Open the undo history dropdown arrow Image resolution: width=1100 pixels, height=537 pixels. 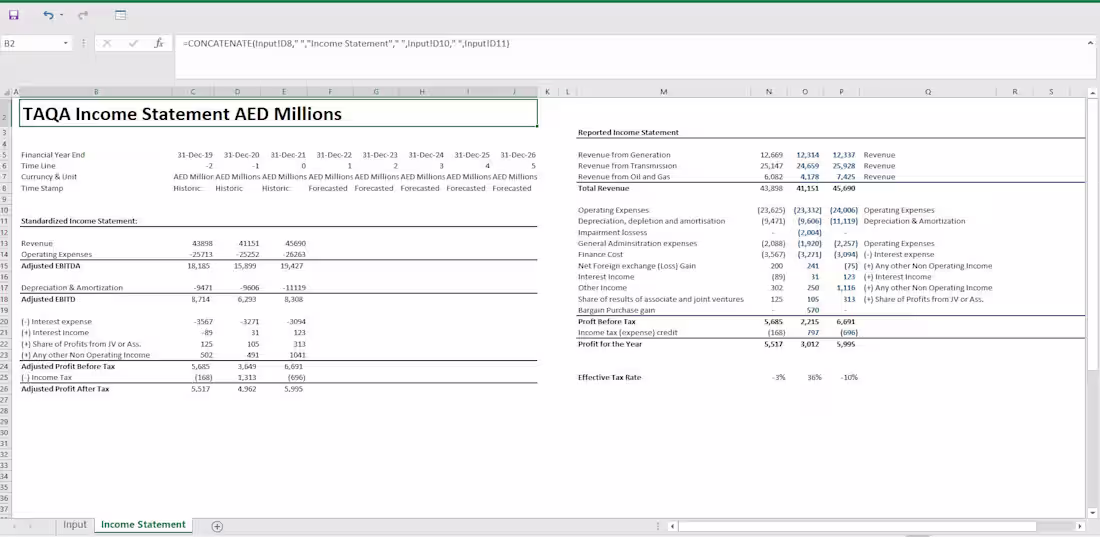62,15
